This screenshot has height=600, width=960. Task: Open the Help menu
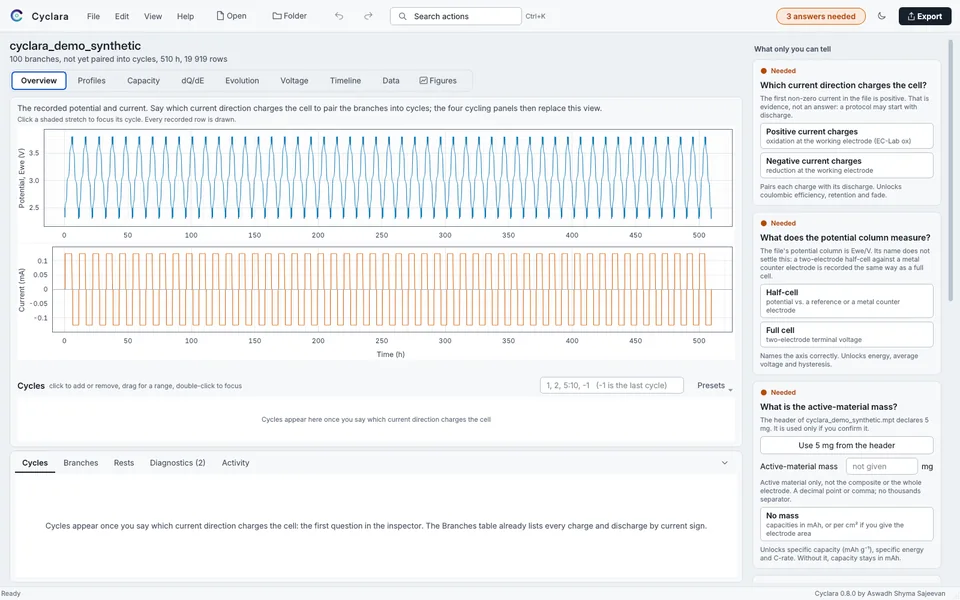(186, 17)
